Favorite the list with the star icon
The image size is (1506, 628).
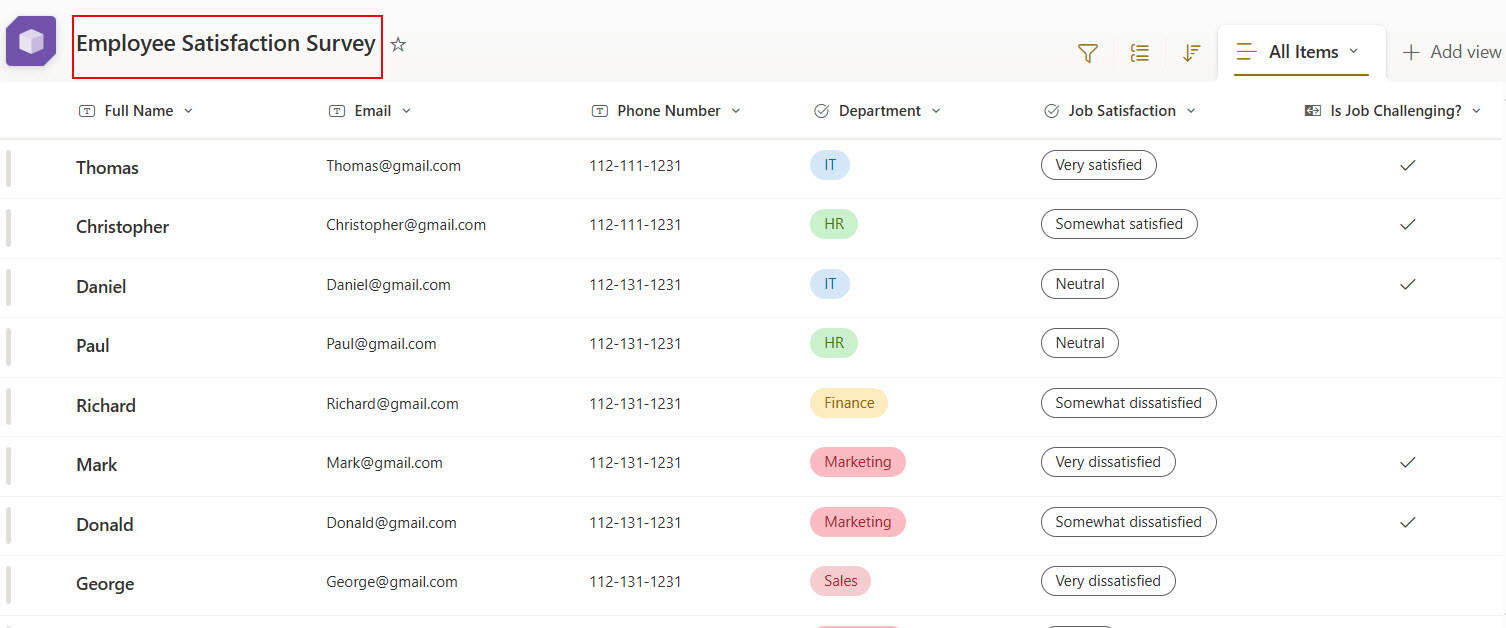398,44
